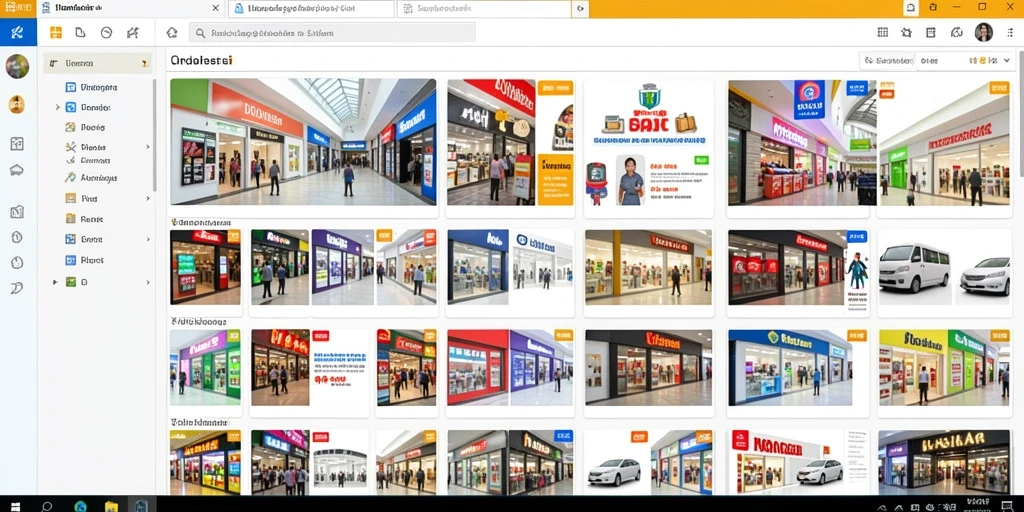Open the white van thumbnail

913,268
